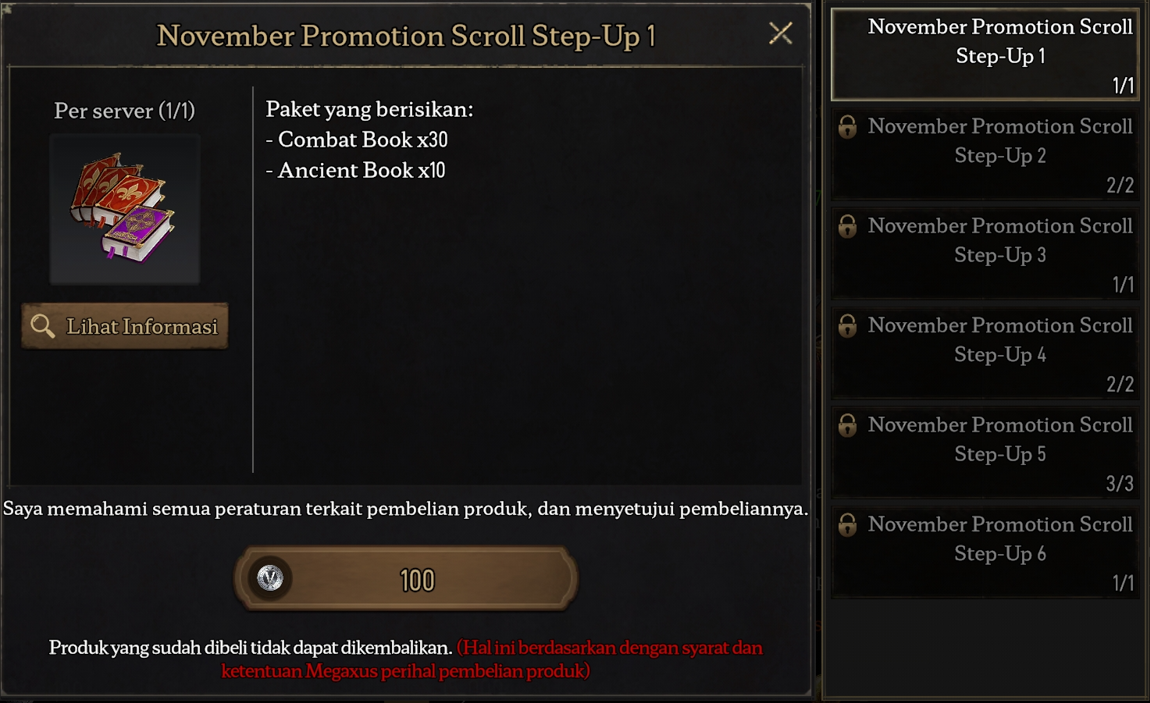Click the lock icon on Step-Up 5
This screenshot has width=1150, height=703.
(x=847, y=425)
